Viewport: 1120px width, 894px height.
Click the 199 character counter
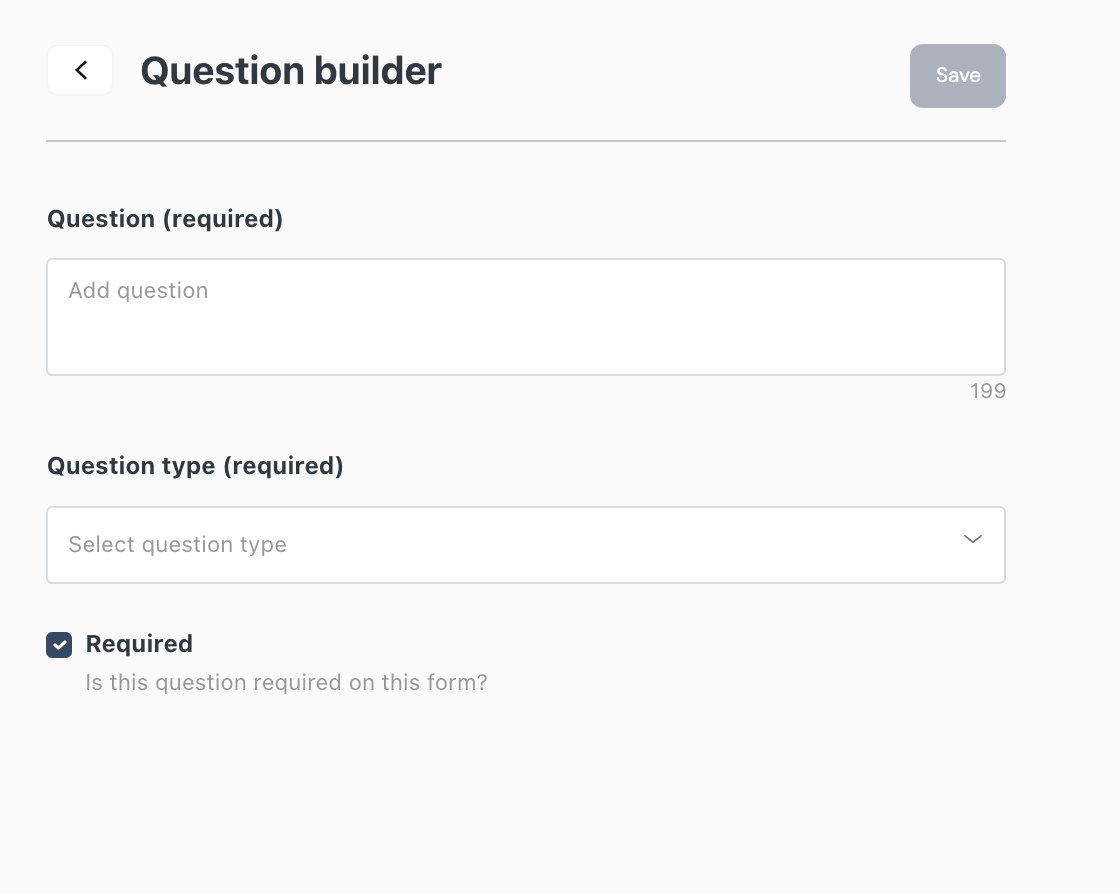pos(988,391)
